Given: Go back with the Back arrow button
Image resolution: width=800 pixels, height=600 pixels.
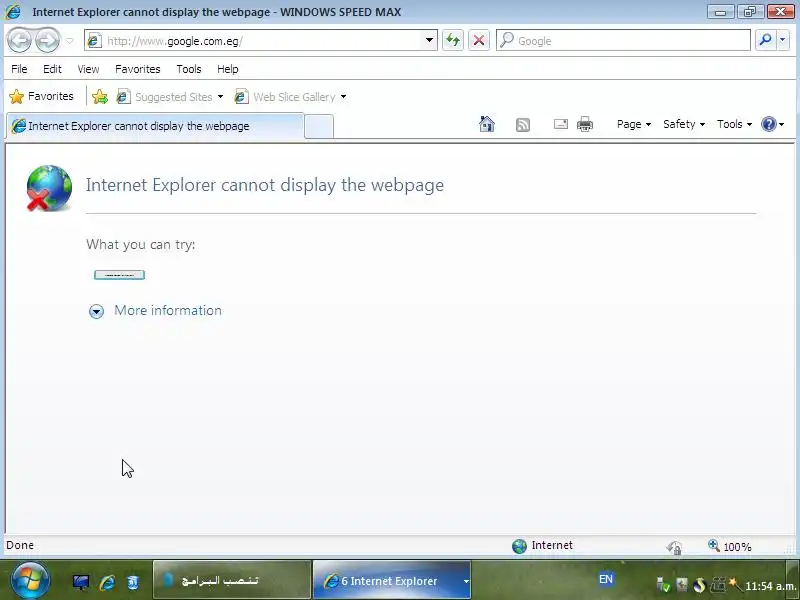Looking at the screenshot, I should (20, 40).
